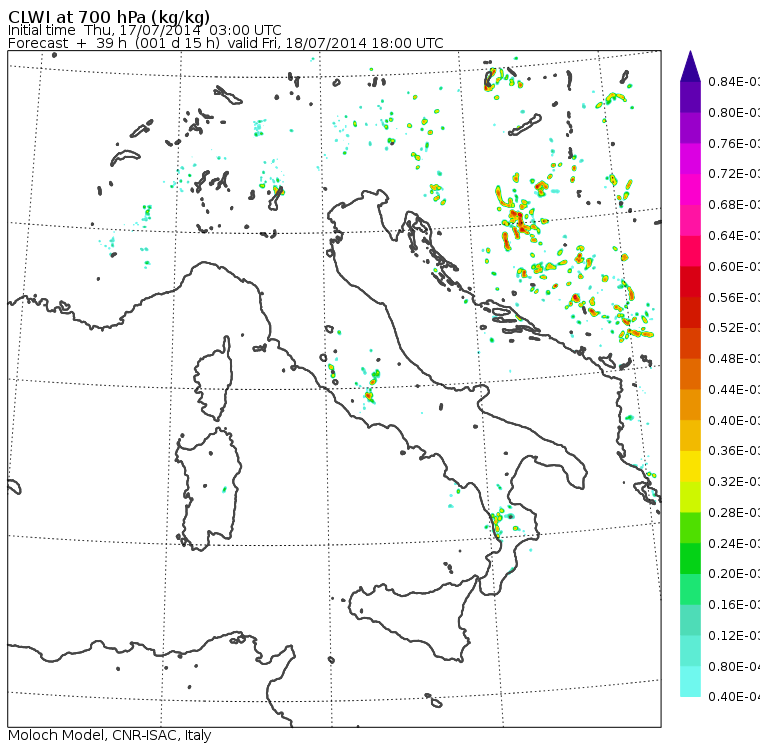760x749 pixels.
Task: Select colorbar segment between 0.80E-03 and 0.84E-03
Action: (690, 97)
